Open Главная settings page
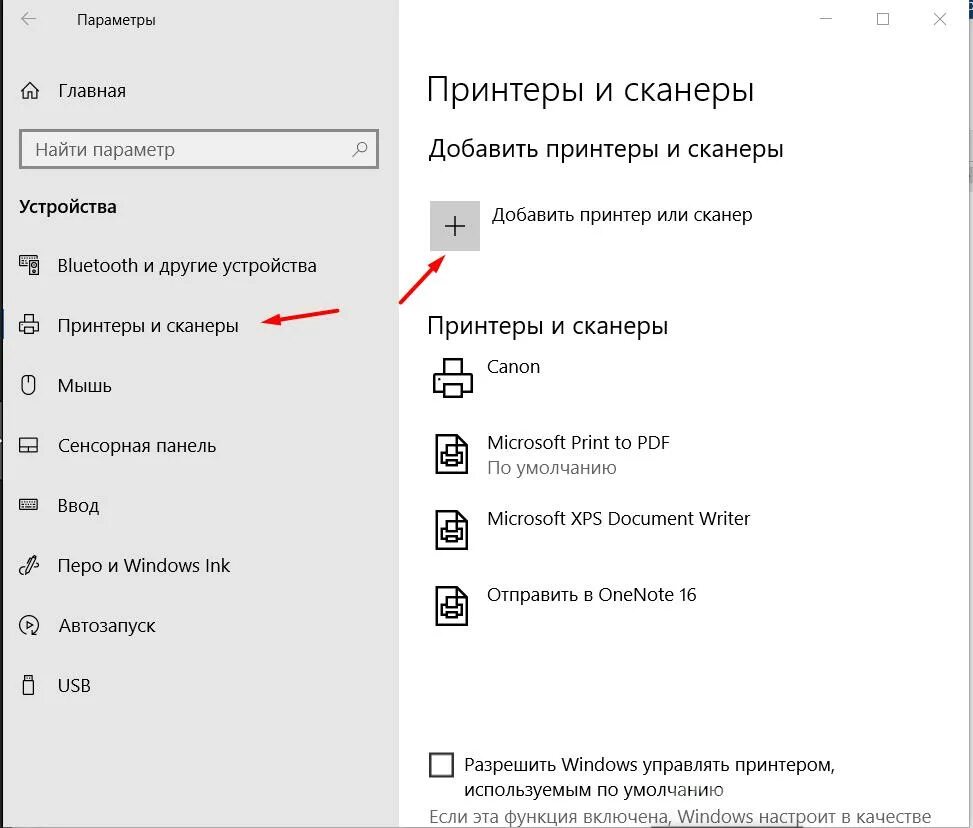Image resolution: width=973 pixels, height=828 pixels. (x=92, y=91)
